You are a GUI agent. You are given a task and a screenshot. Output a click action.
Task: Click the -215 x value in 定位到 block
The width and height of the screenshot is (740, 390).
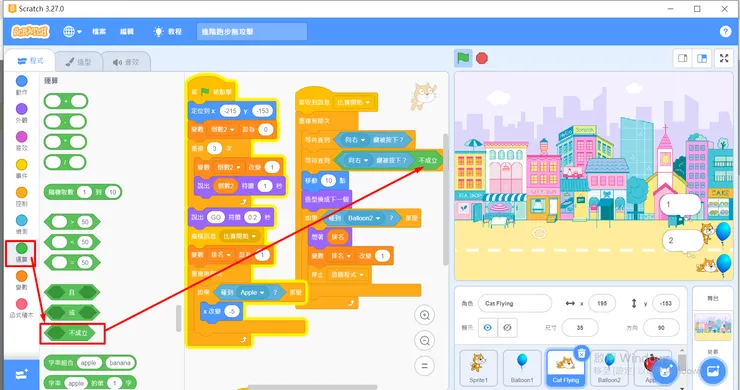click(230, 111)
